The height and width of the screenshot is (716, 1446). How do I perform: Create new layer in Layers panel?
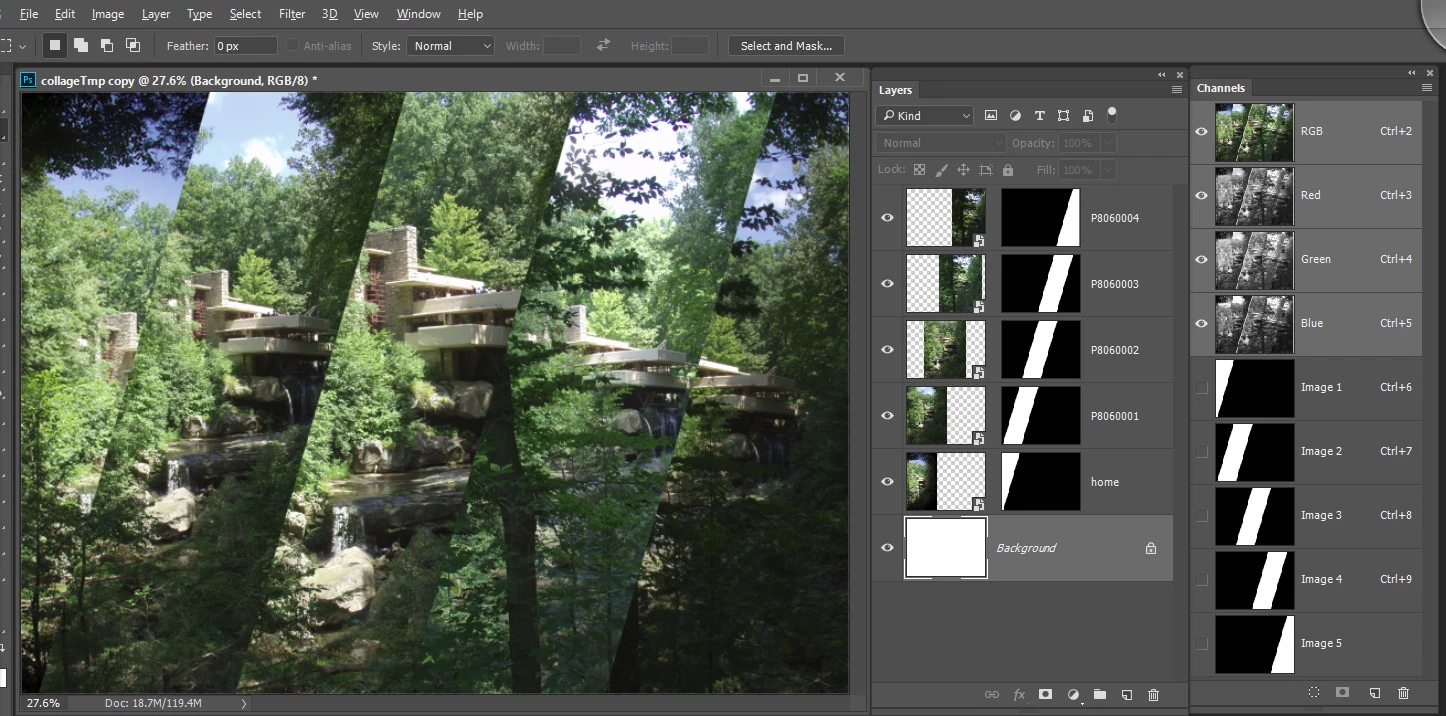click(1126, 694)
